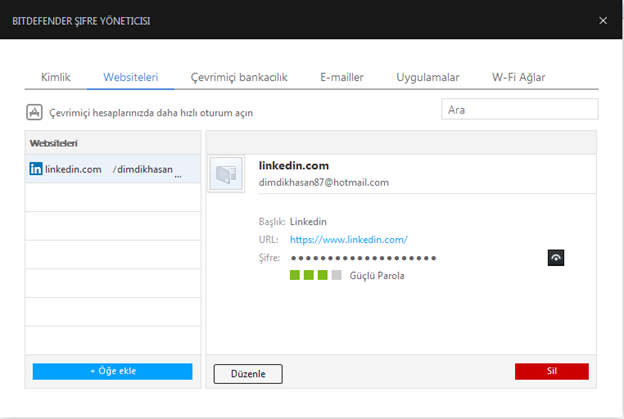The image size is (624, 419).
Task: Click the Düzenle button
Action: click(248, 374)
